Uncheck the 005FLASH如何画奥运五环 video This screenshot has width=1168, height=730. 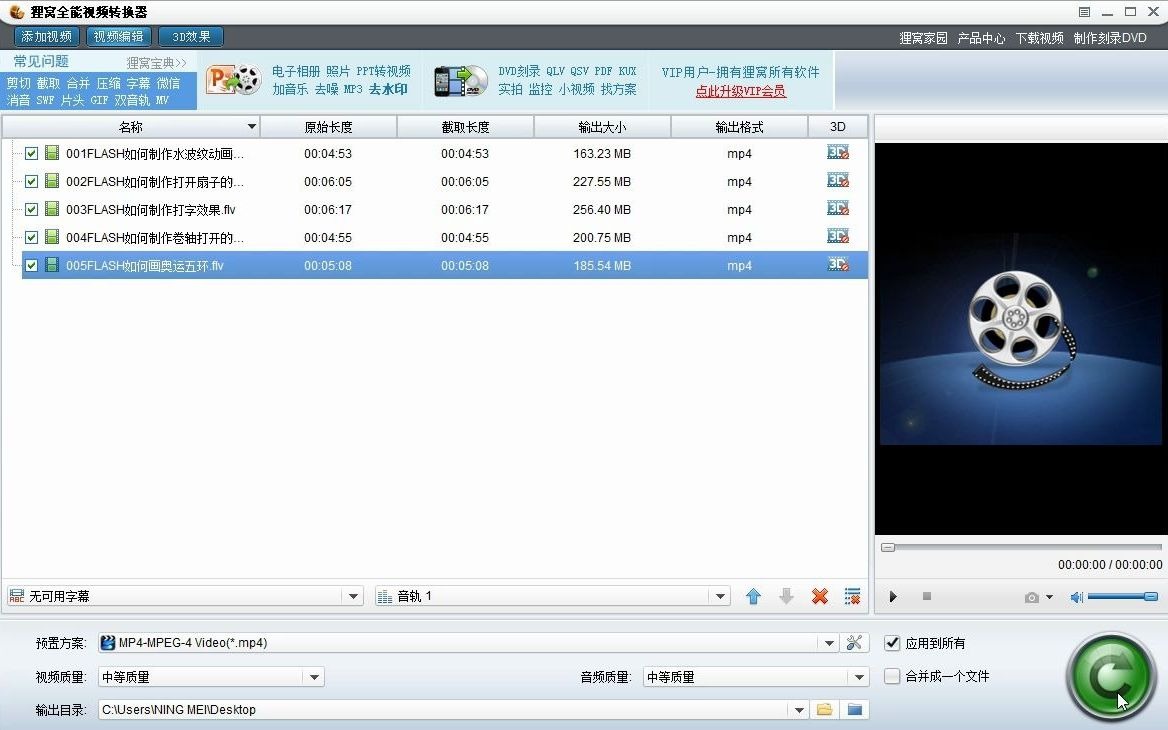coord(31,265)
